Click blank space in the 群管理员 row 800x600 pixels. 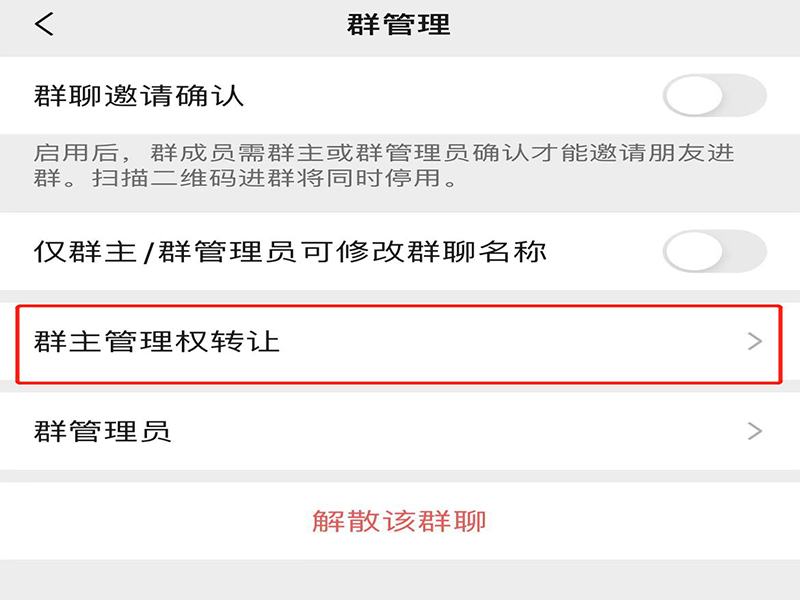pyautogui.click(x=450, y=432)
